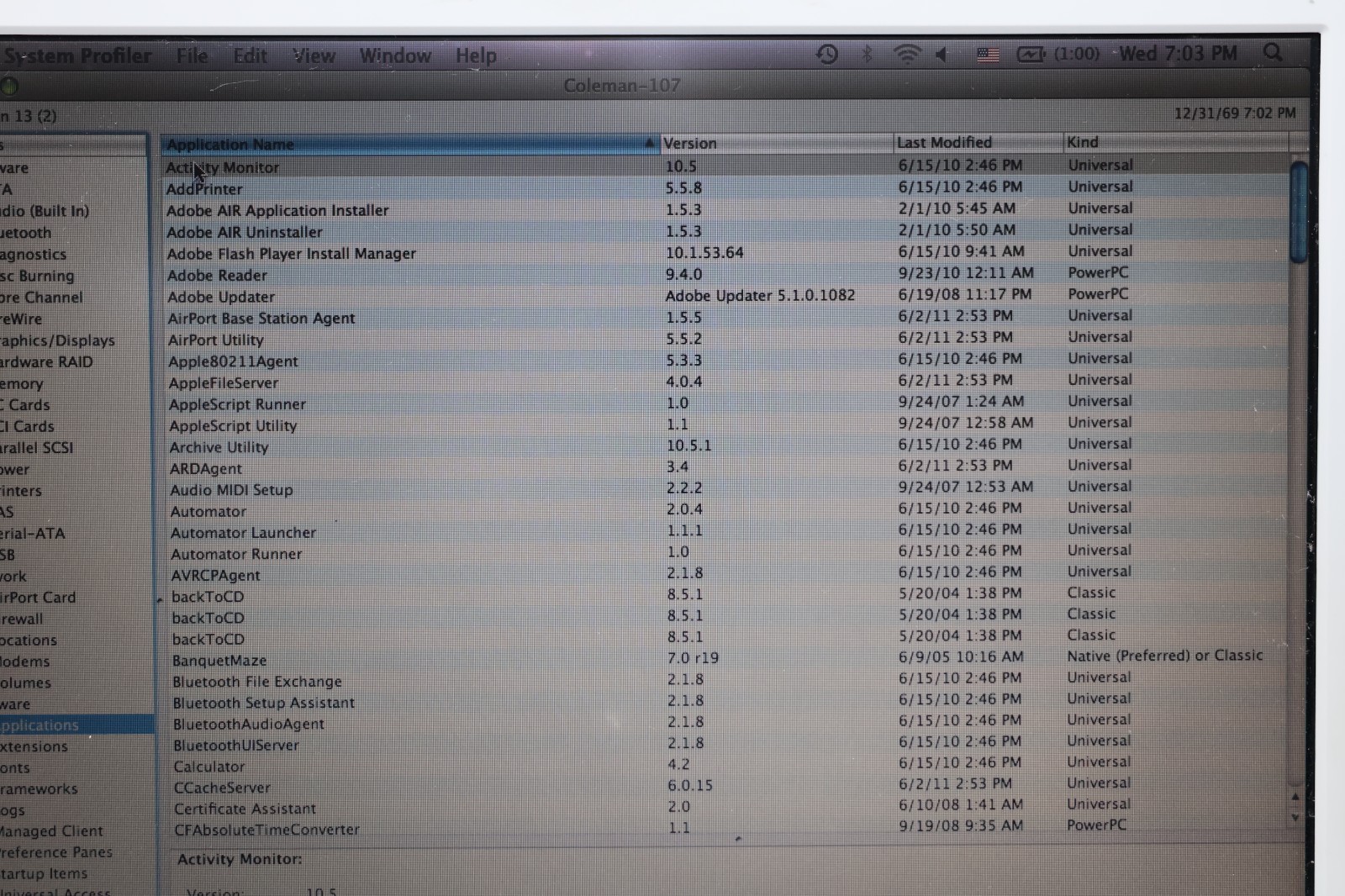Open the Window menu
The height and width of the screenshot is (896, 1345).
(x=395, y=56)
